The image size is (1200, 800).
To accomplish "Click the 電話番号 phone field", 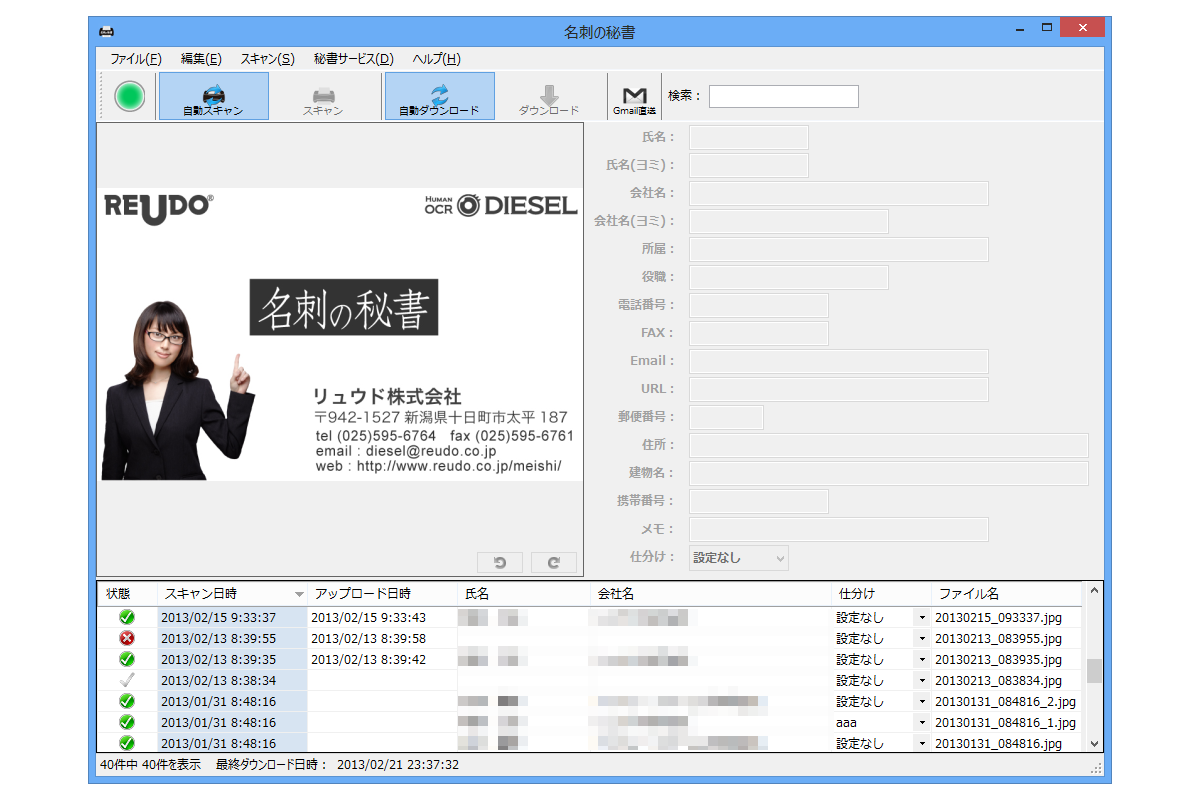I will click(x=759, y=305).
